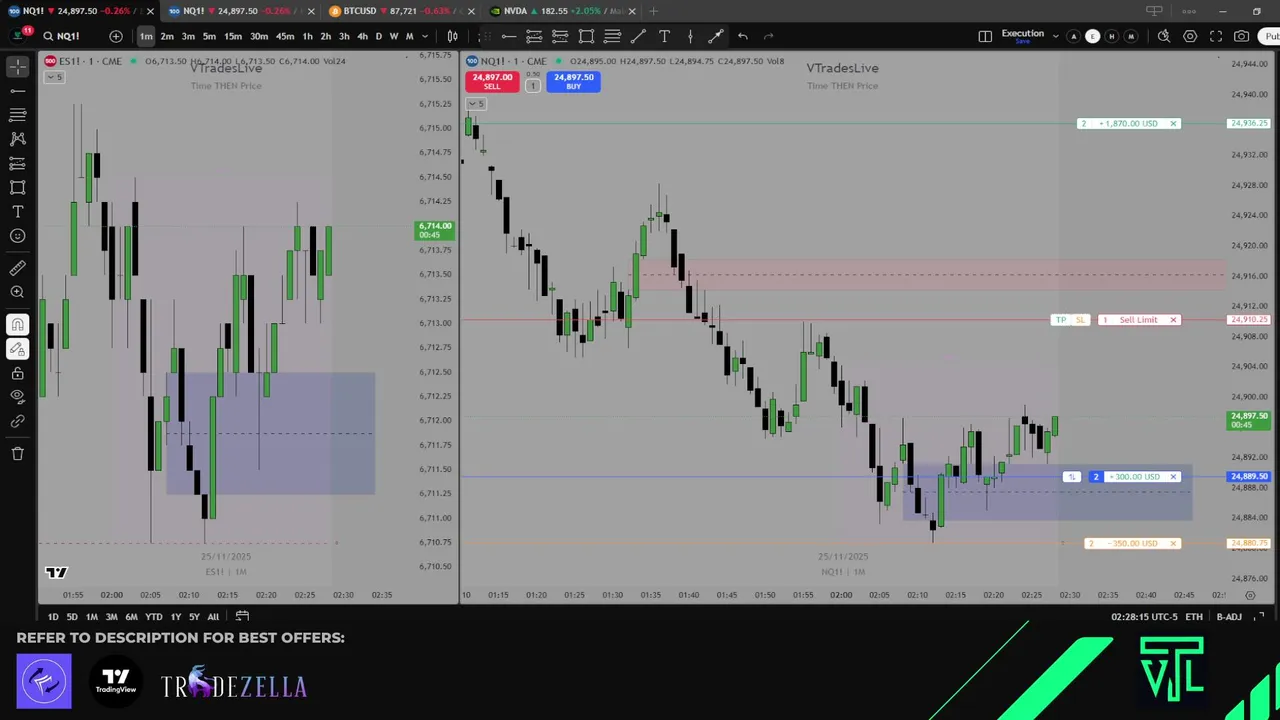
Task: Click the blue BUY 24,897.50 button
Action: click(x=573, y=81)
